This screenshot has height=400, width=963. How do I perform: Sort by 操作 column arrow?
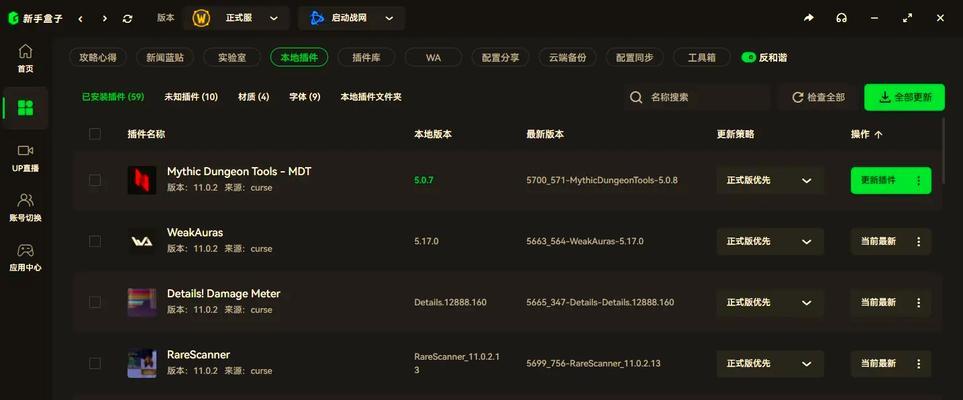[x=878, y=134]
